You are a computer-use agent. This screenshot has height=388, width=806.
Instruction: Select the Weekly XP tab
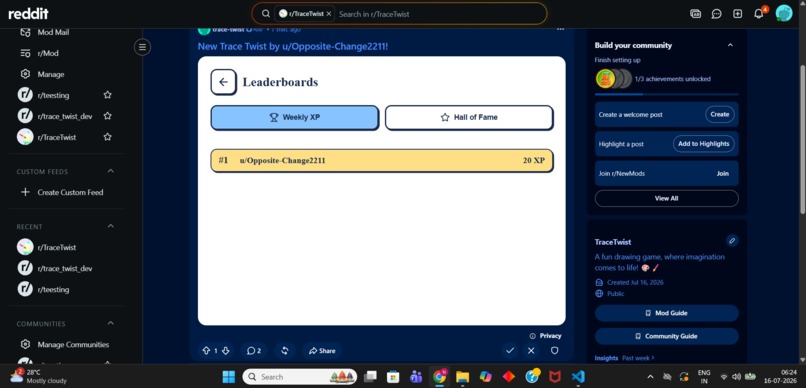[295, 117]
